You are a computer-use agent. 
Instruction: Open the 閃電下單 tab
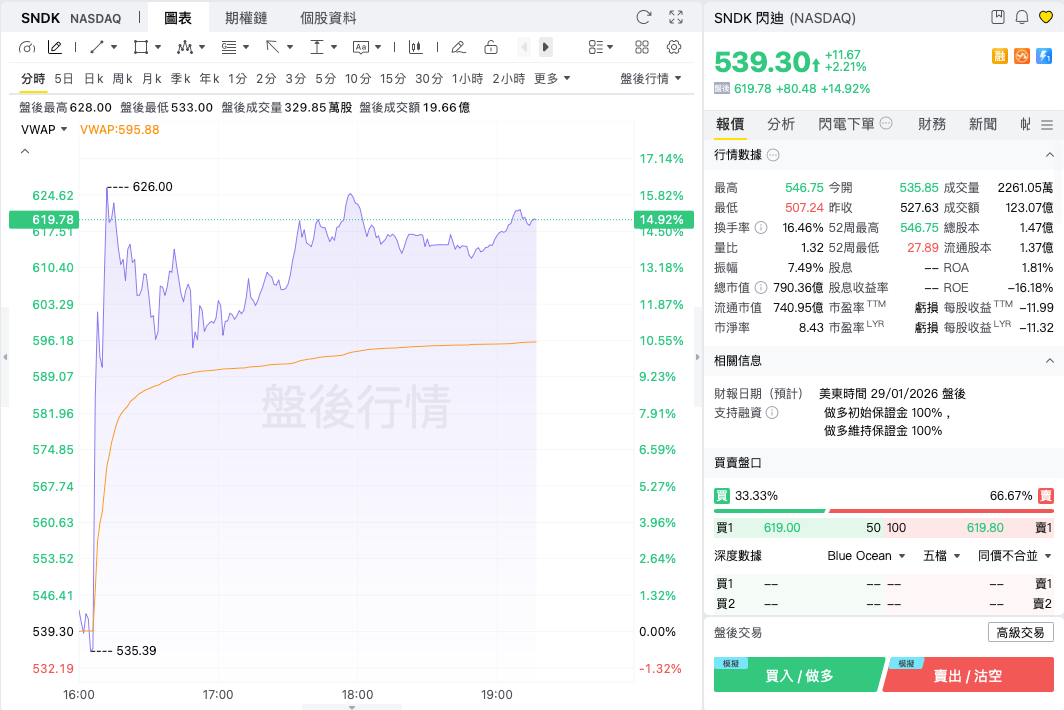pyautogui.click(x=846, y=124)
